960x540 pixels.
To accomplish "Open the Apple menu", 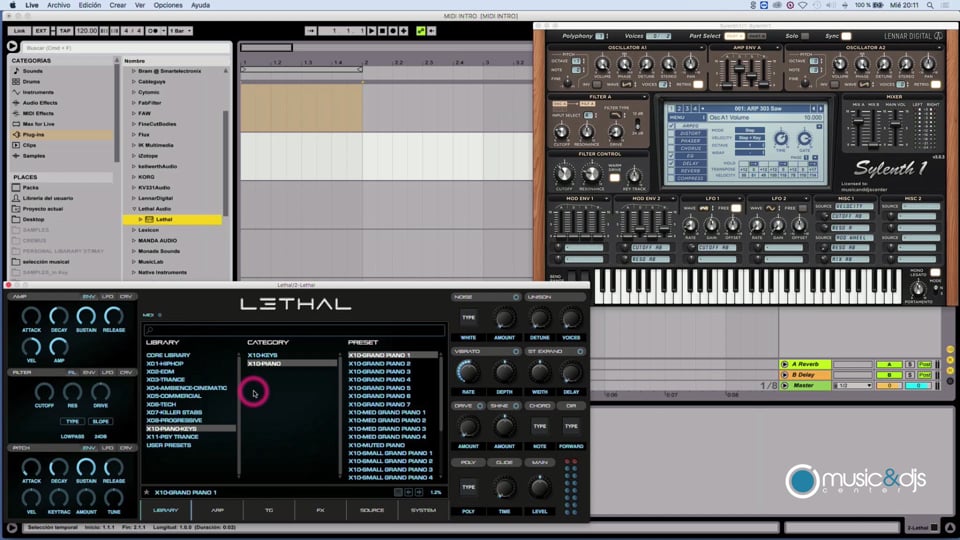I will (x=12, y=5).
